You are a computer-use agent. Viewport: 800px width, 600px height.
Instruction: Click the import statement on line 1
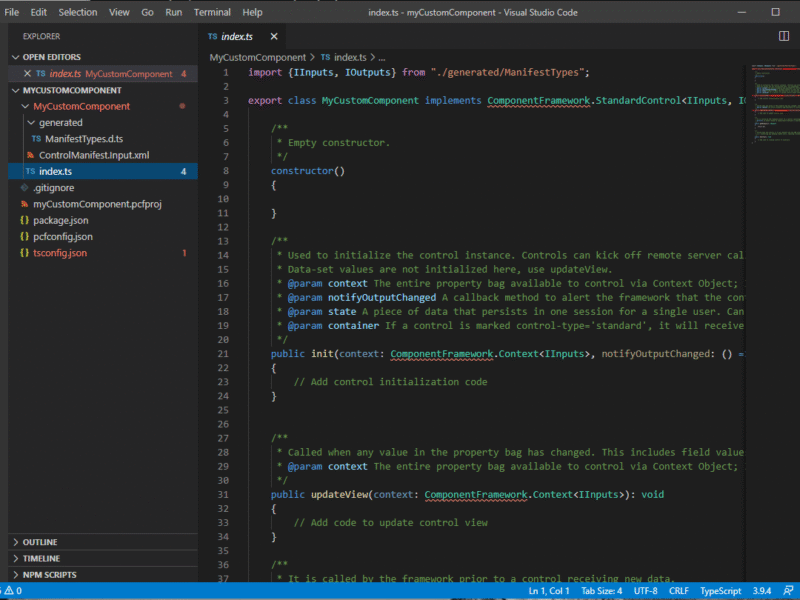[x=418, y=72]
